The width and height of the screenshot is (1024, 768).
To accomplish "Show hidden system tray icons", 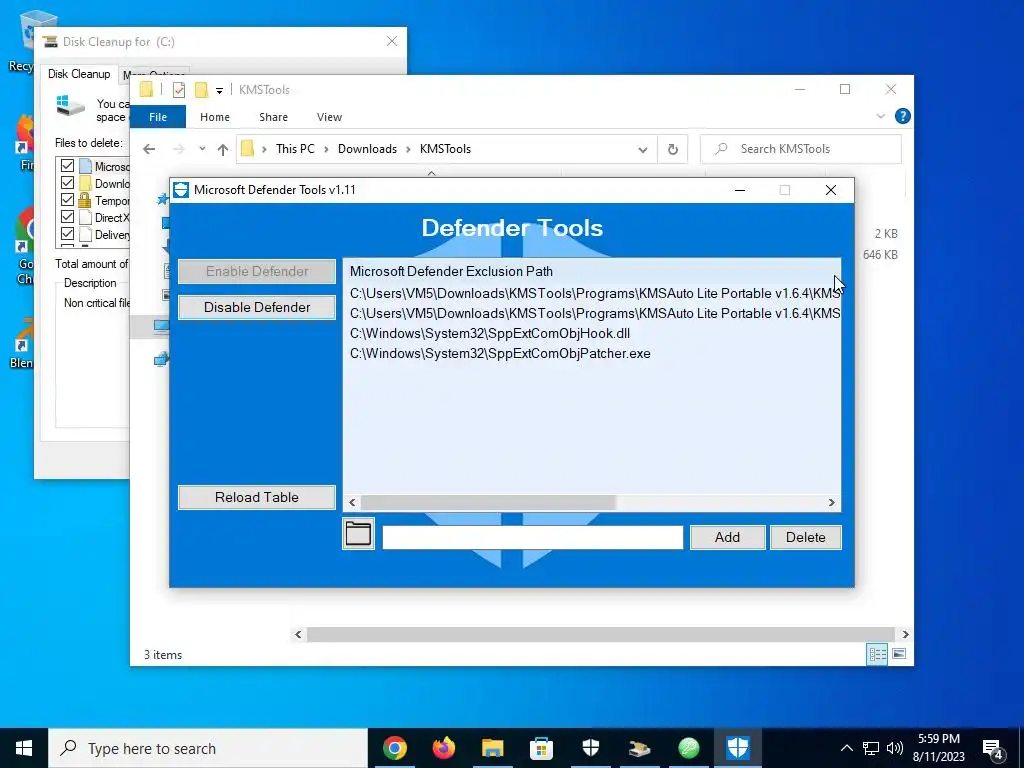I will (846, 748).
